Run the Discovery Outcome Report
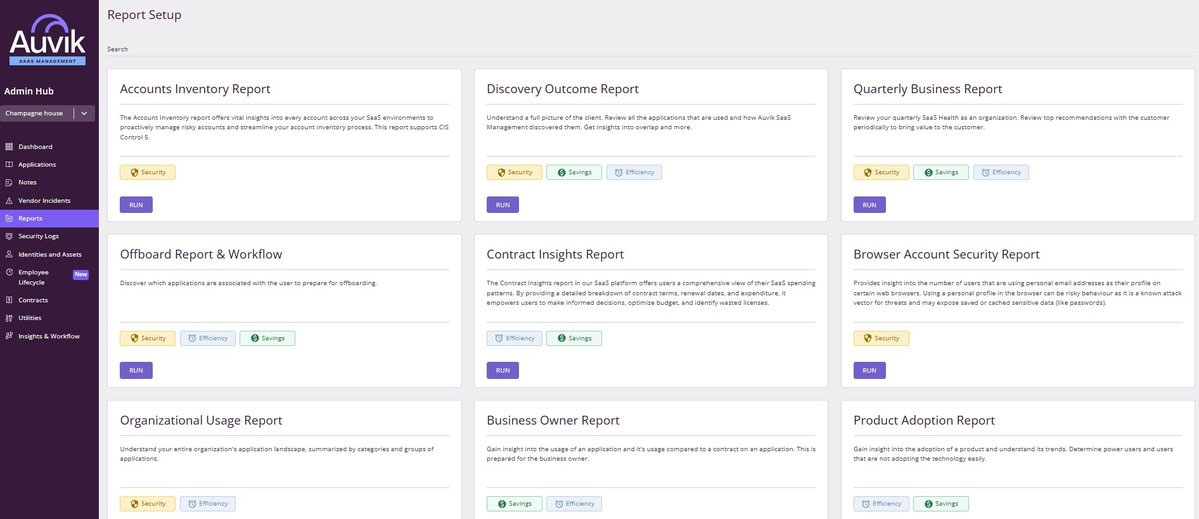Image resolution: width=1199 pixels, height=519 pixels. tap(503, 205)
